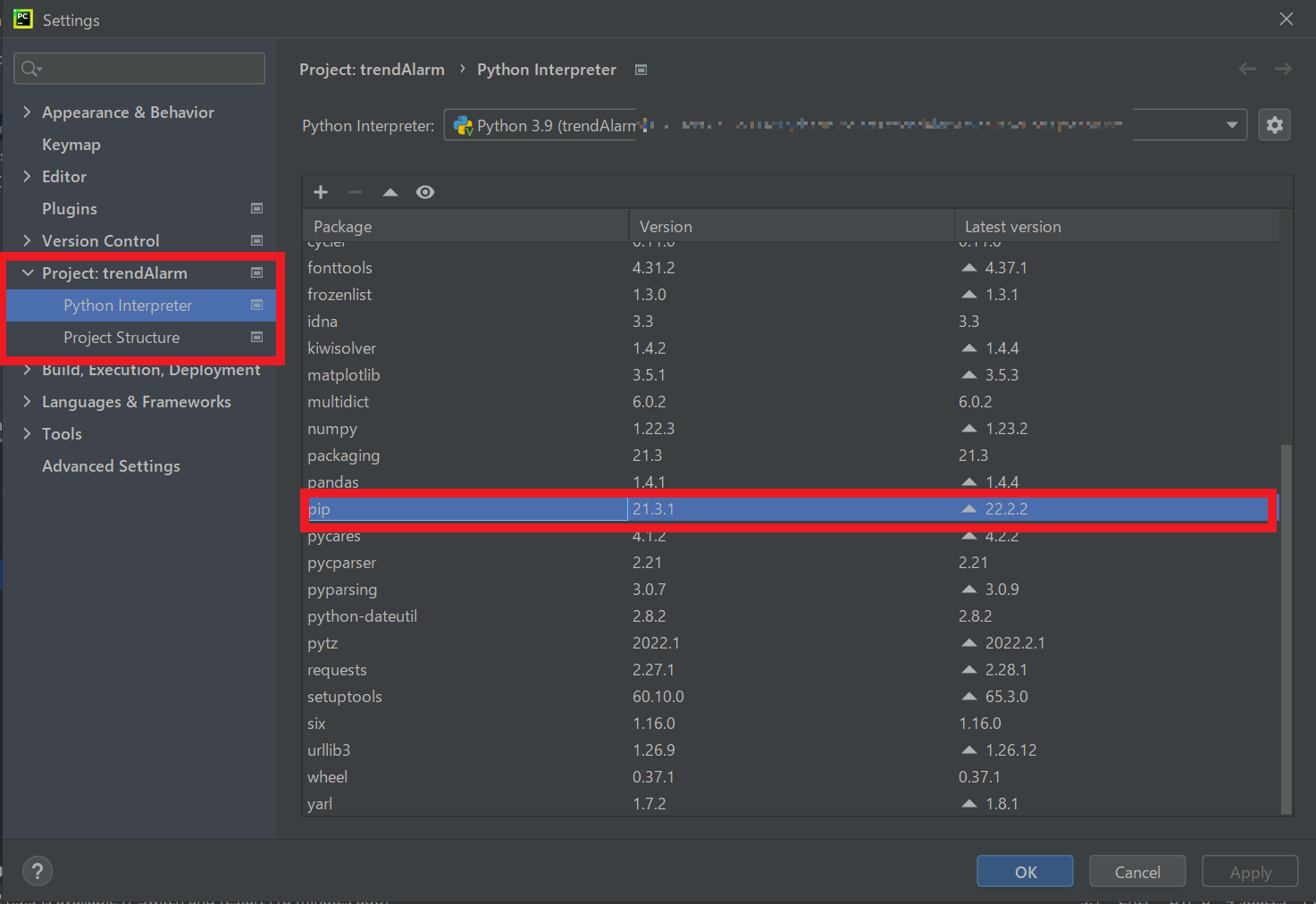Image resolution: width=1316 pixels, height=904 pixels.
Task: Click the uninstall package minus icon
Action: tap(356, 192)
